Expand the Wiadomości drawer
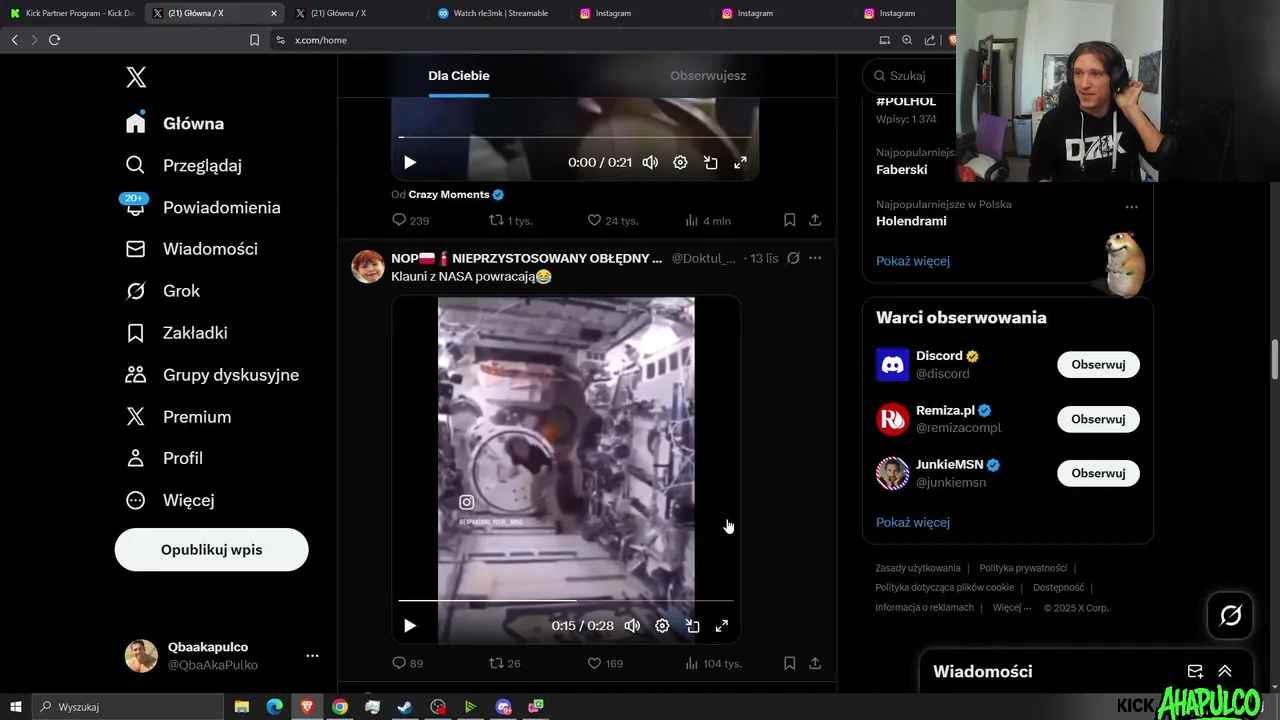 pyautogui.click(x=1225, y=671)
